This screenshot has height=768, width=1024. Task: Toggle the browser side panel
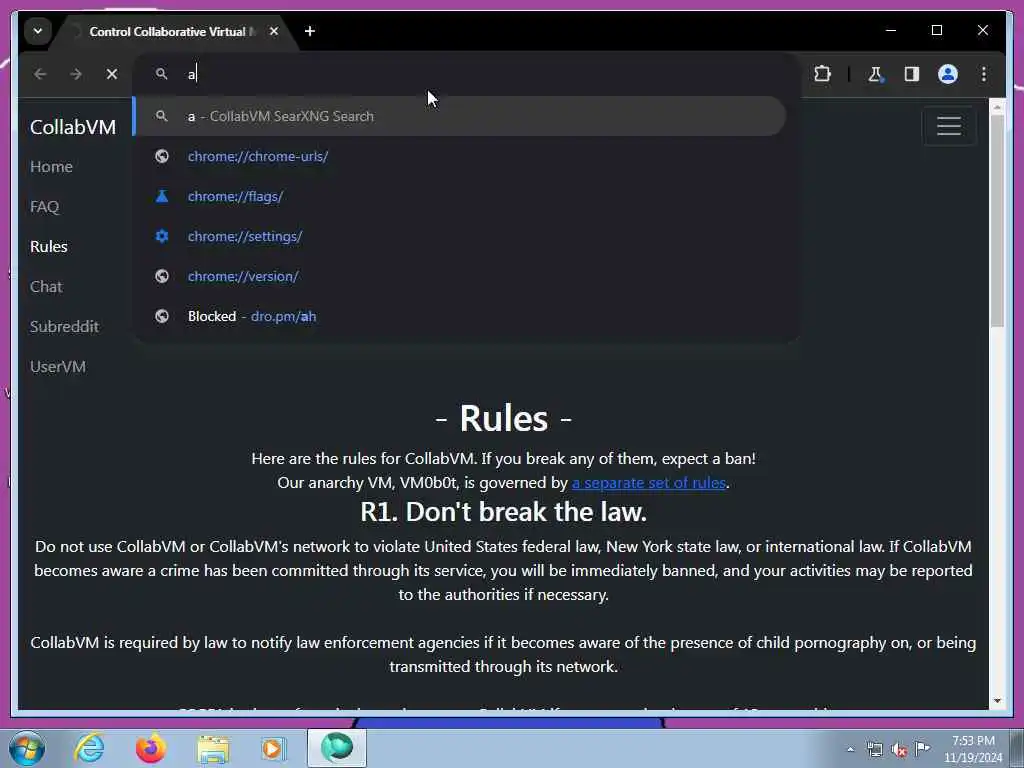tap(912, 74)
